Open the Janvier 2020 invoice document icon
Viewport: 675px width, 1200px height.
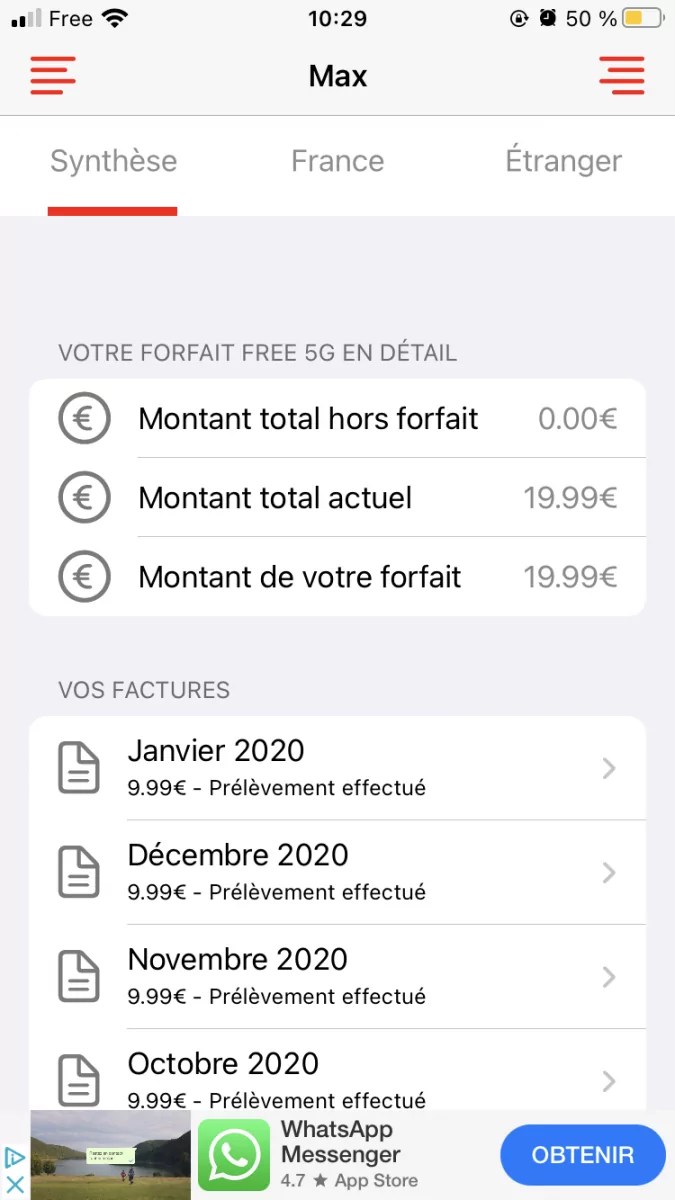pos(79,767)
